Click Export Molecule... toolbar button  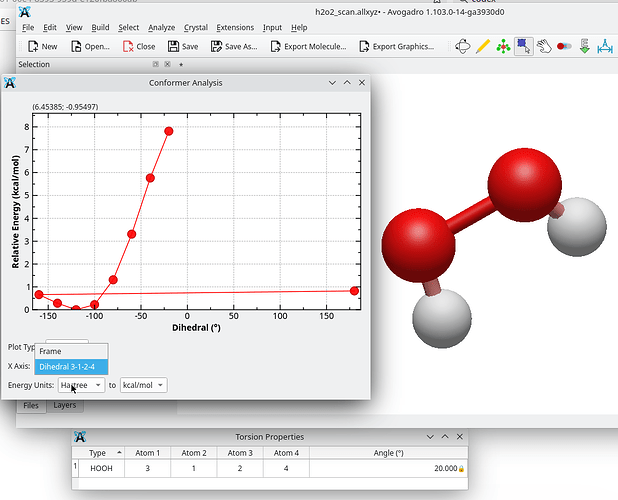(309, 46)
